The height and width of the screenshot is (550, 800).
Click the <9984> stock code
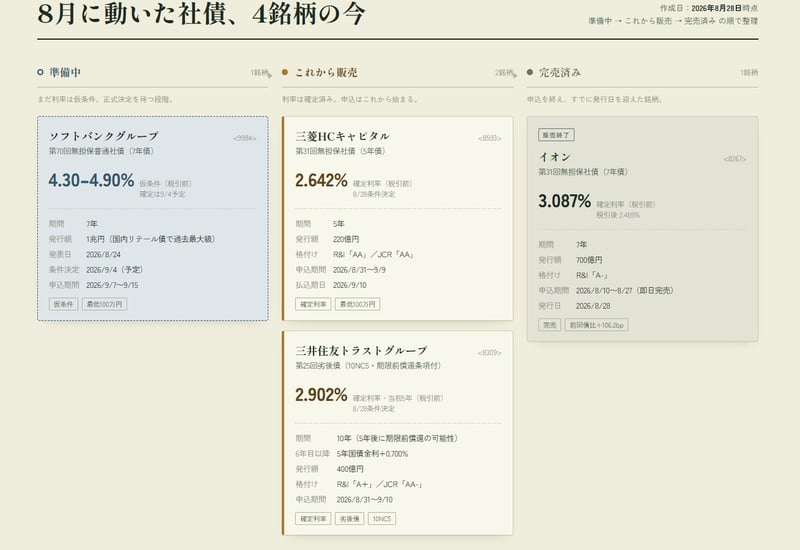click(x=245, y=138)
